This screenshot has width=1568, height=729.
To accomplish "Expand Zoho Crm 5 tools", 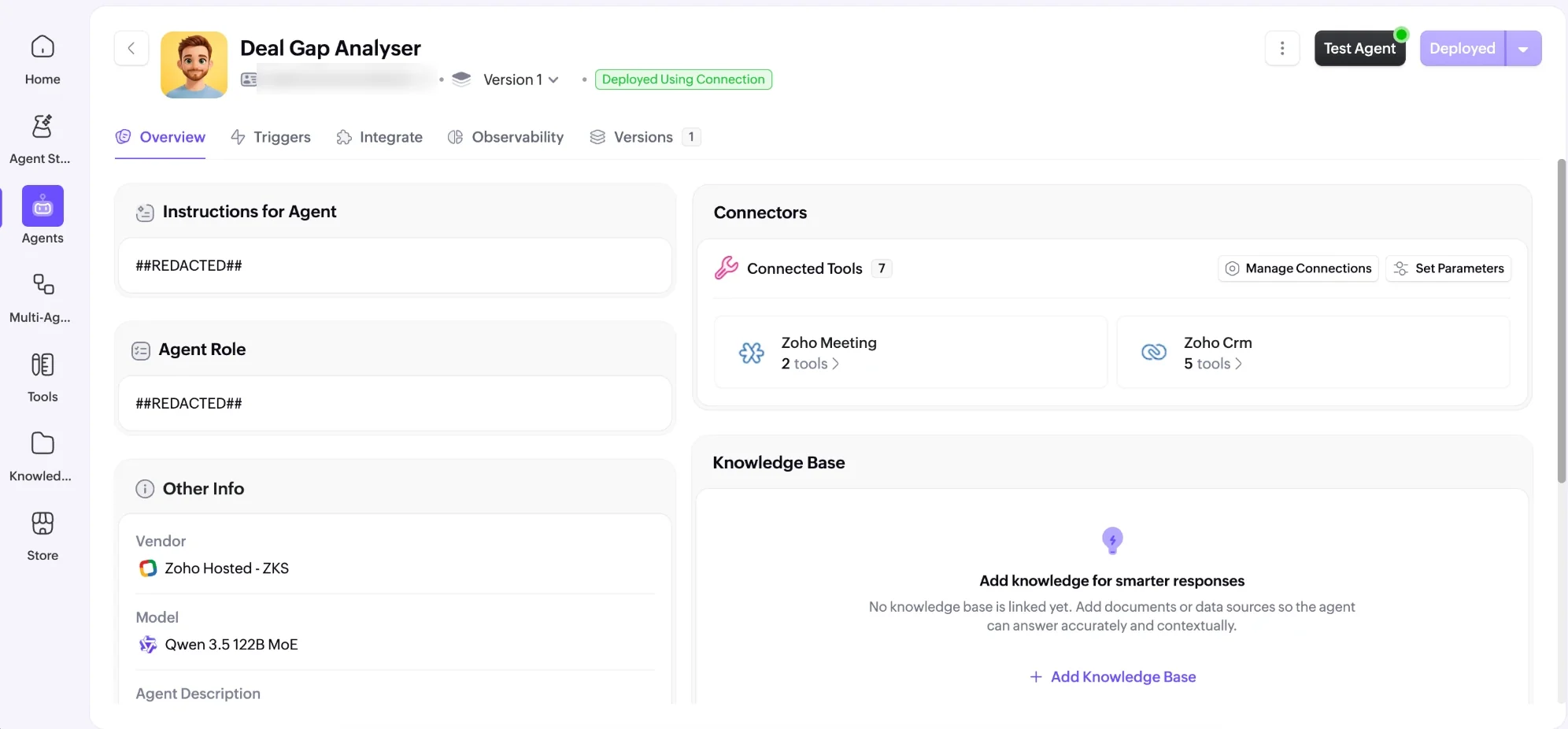I will pyautogui.click(x=1213, y=364).
